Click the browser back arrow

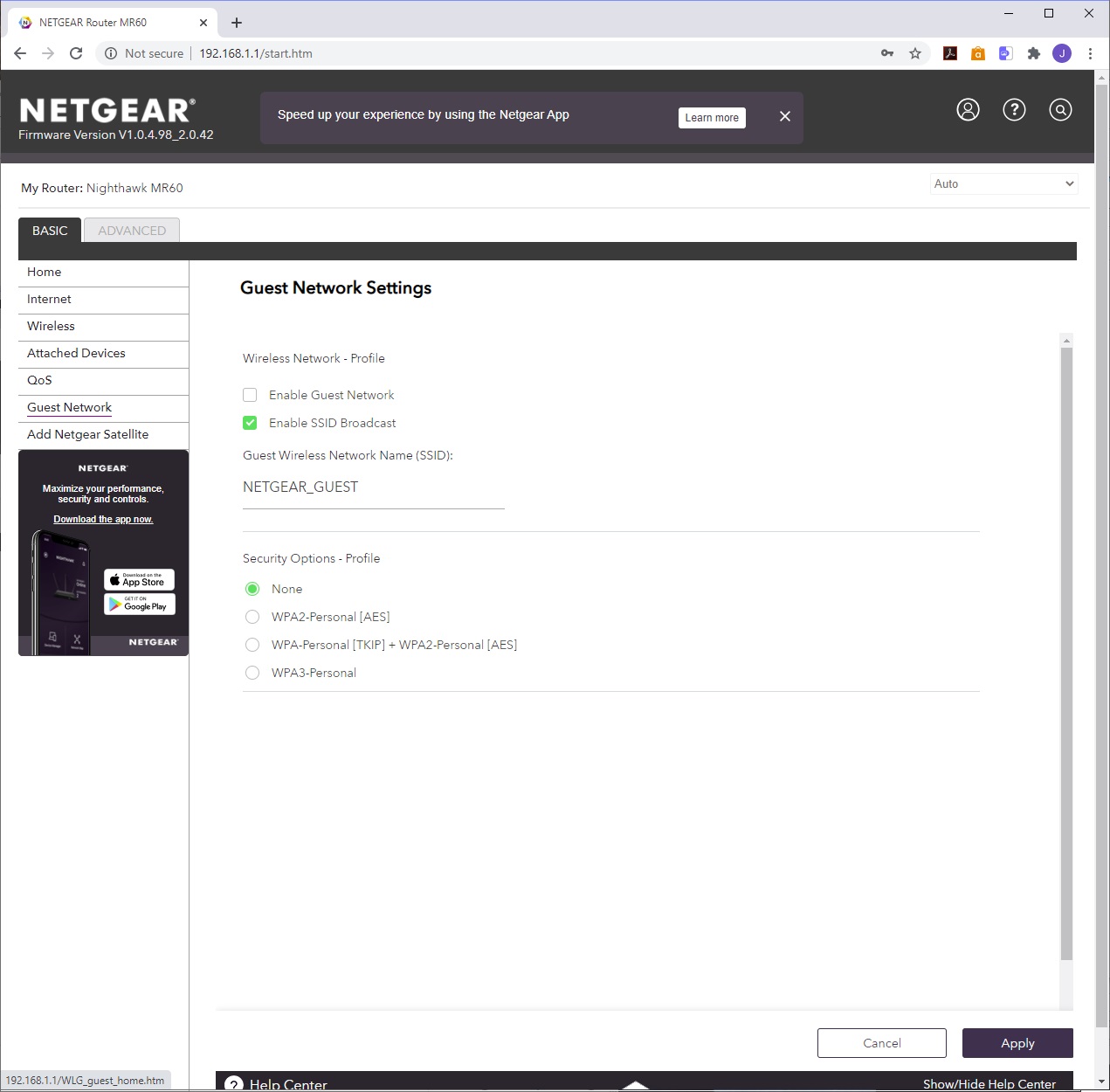click(x=20, y=53)
